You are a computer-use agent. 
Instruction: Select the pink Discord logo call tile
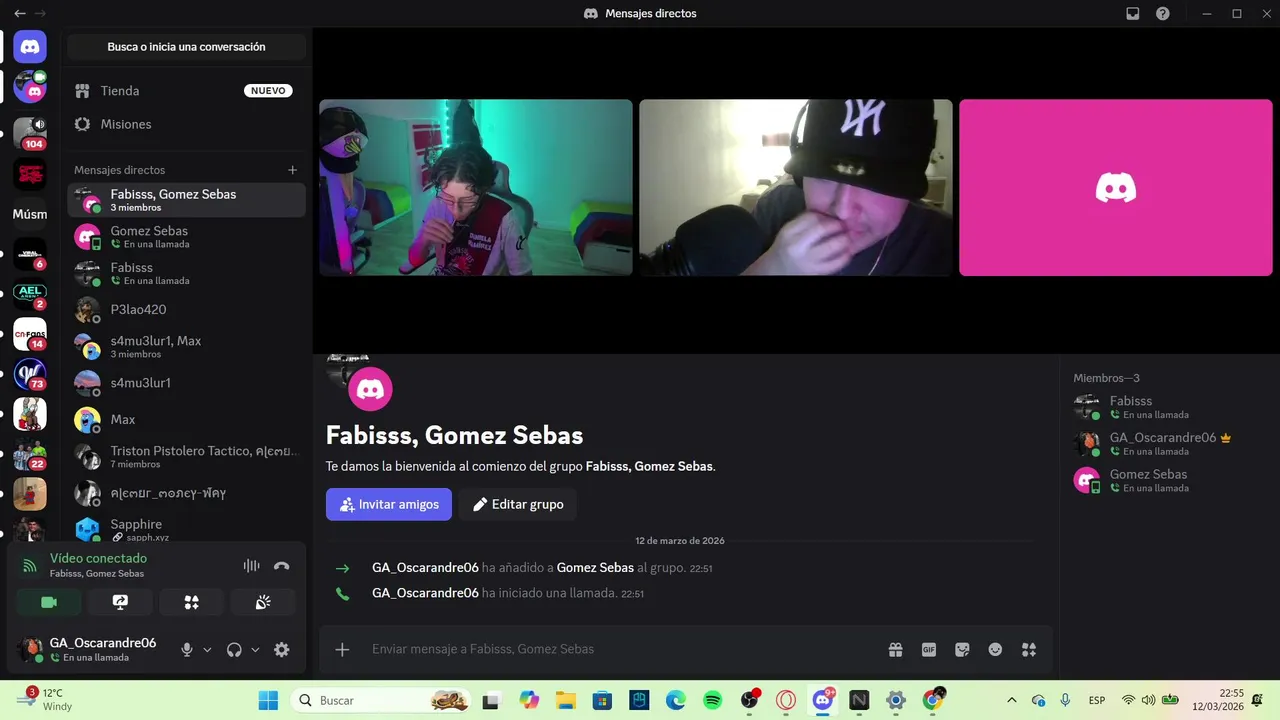(1116, 187)
